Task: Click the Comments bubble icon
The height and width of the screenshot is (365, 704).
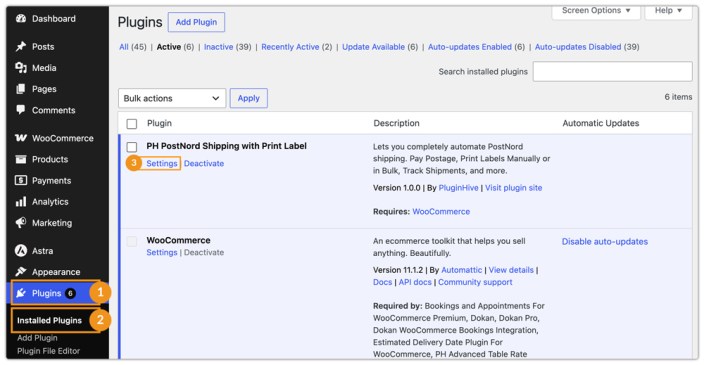Action: tap(21, 110)
